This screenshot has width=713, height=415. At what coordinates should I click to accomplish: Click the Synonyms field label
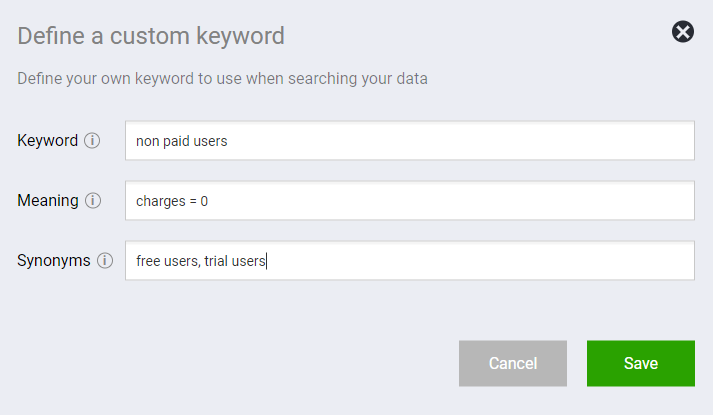tap(54, 260)
